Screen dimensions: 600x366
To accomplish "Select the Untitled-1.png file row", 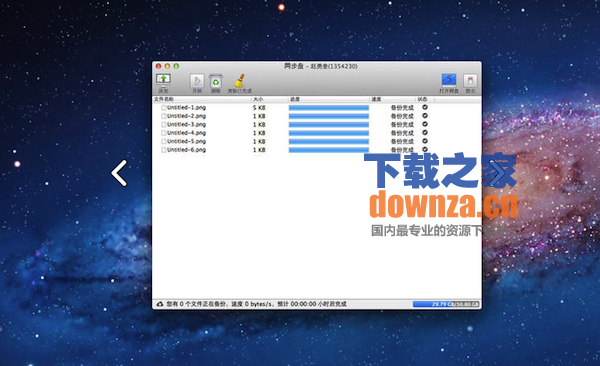I will coord(317,108).
